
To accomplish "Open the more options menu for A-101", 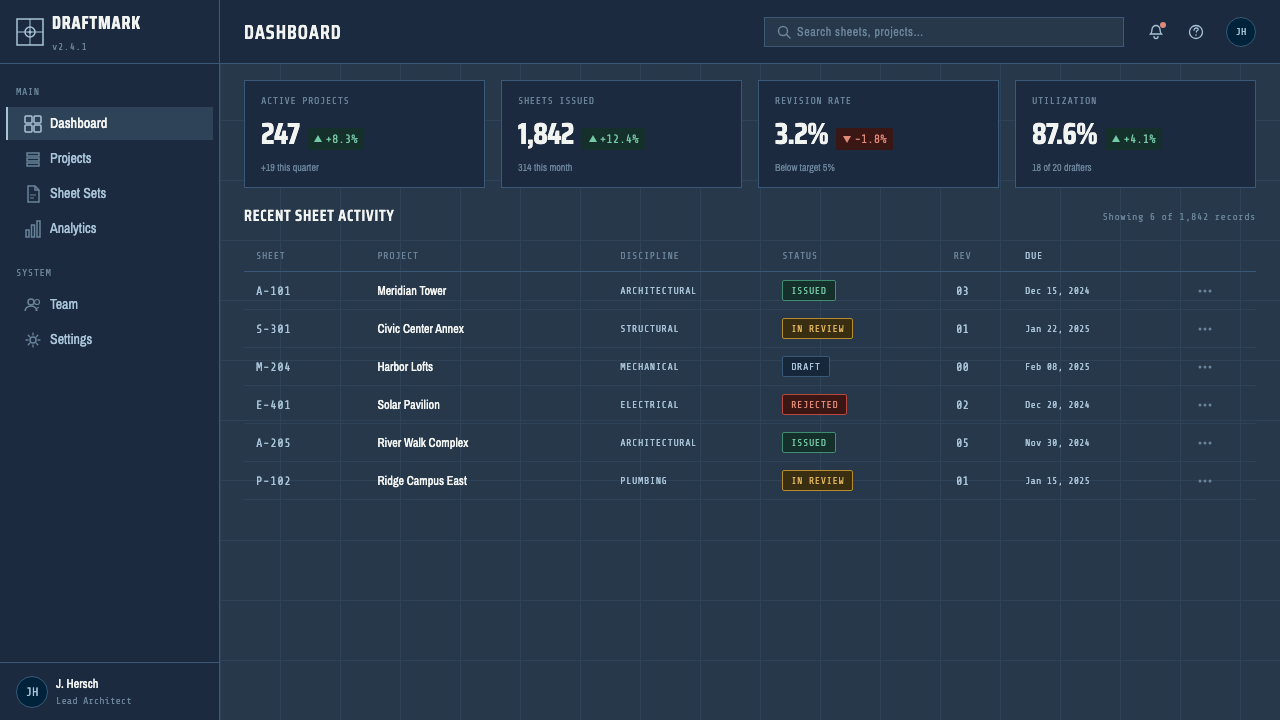I will [1205, 291].
